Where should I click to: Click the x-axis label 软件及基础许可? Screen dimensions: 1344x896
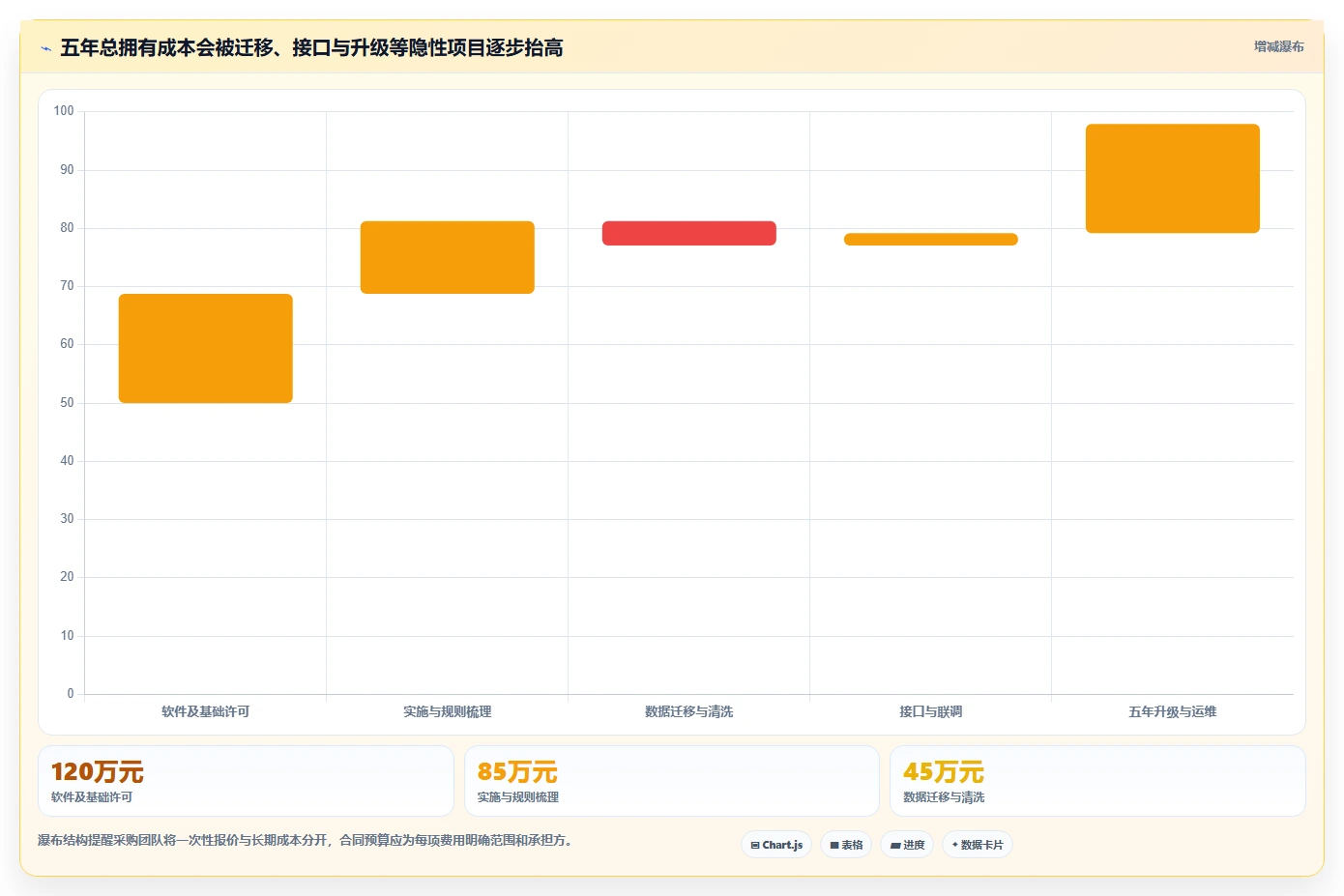point(206,711)
